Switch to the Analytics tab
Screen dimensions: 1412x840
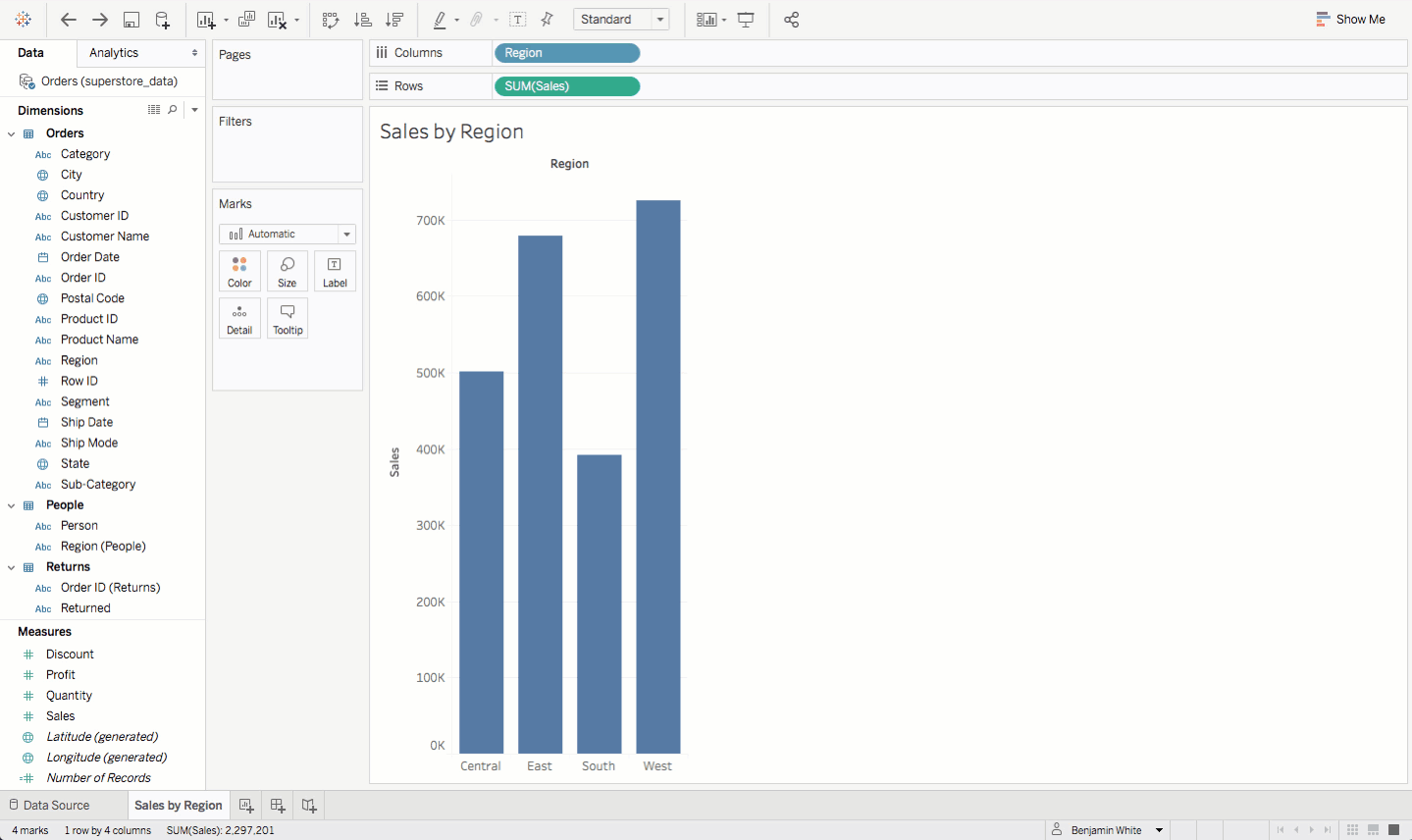pyautogui.click(x=114, y=53)
